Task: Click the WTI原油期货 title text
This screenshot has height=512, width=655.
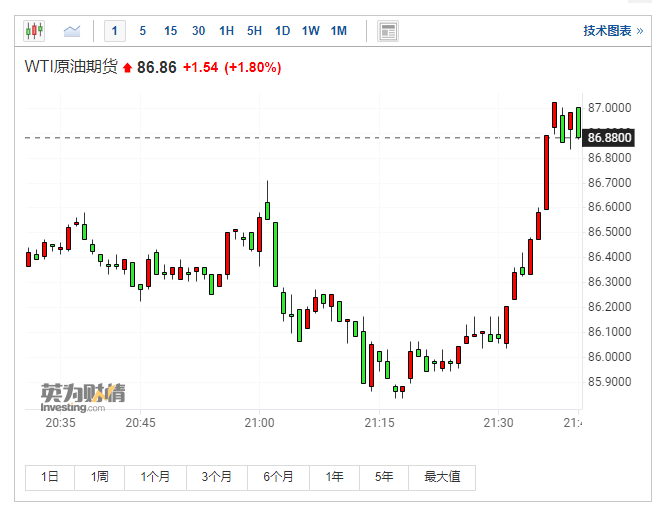Action: (71, 67)
